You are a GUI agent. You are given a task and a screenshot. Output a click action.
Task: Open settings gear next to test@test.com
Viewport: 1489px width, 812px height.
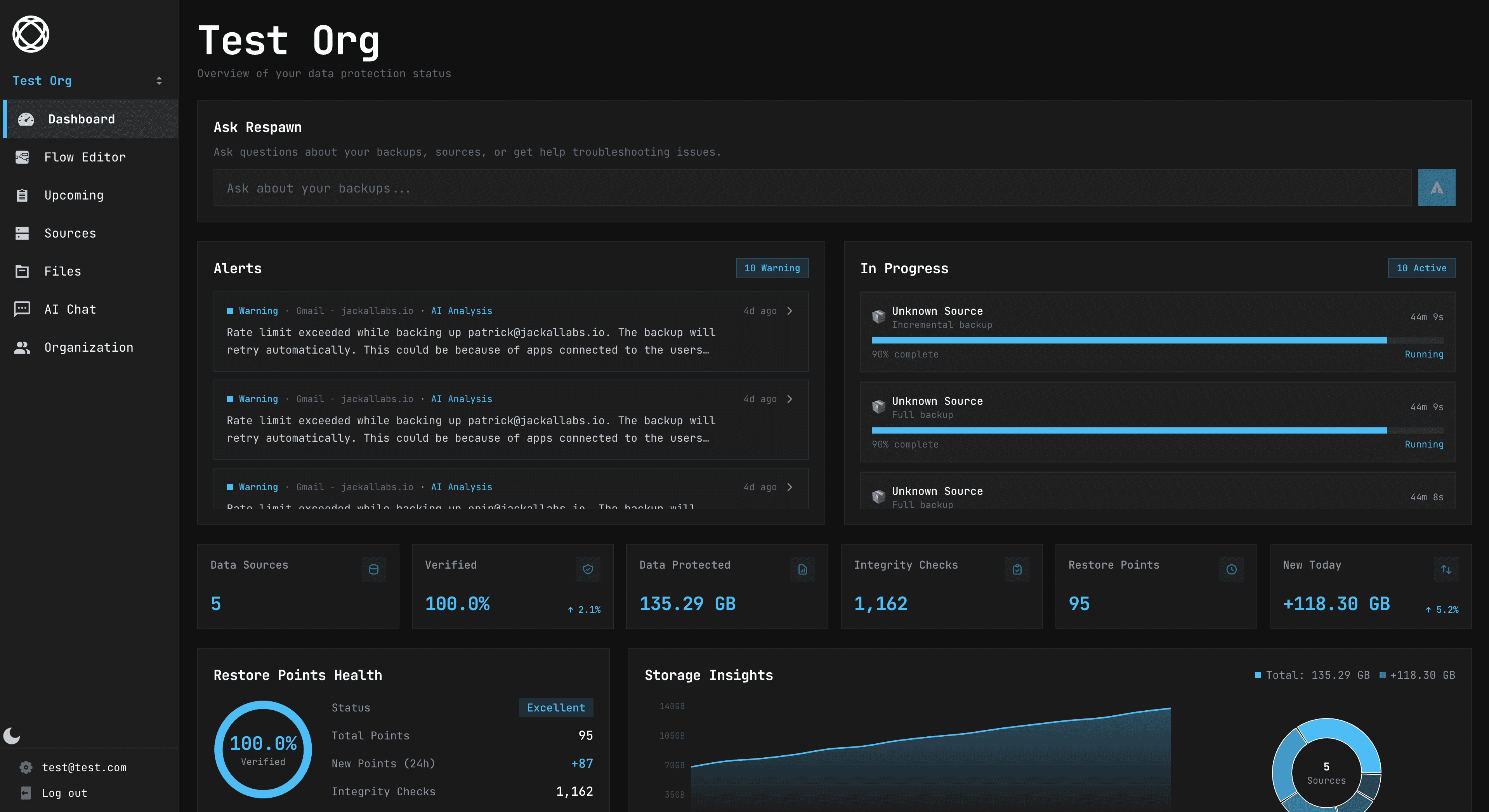(26, 767)
